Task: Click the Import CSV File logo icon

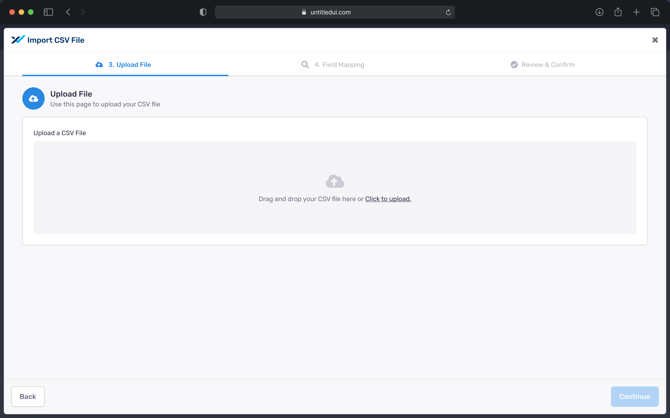Action: point(18,40)
